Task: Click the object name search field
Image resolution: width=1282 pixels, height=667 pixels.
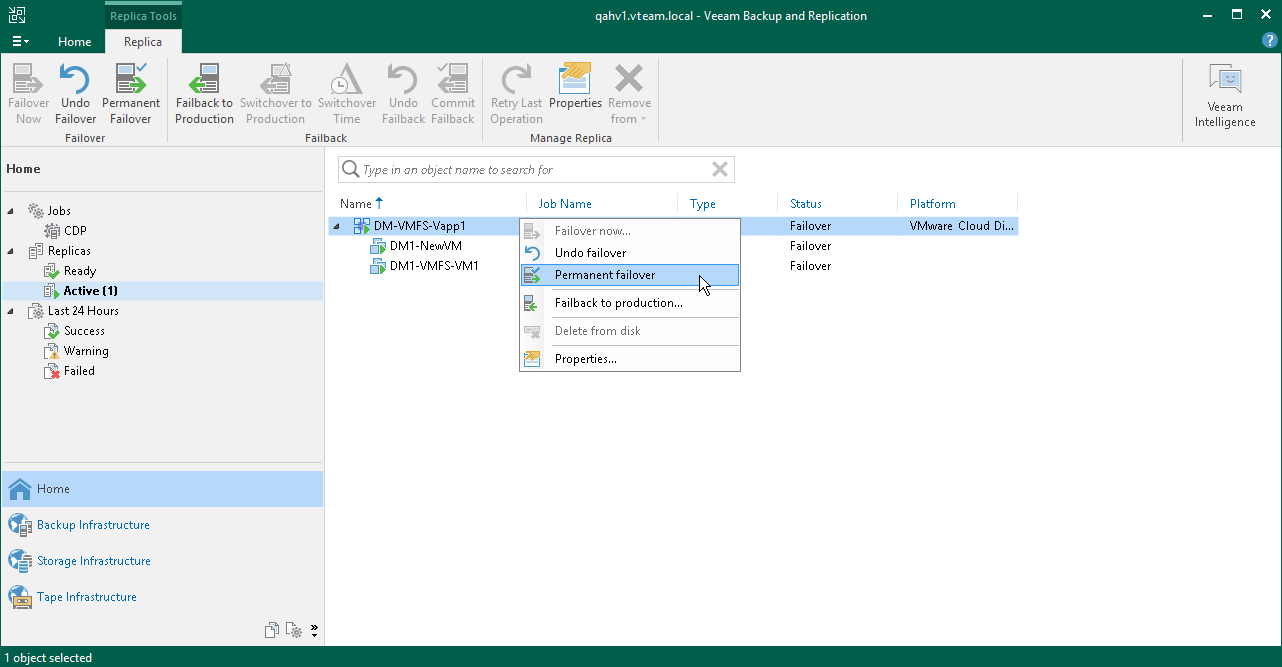Action: click(530, 170)
